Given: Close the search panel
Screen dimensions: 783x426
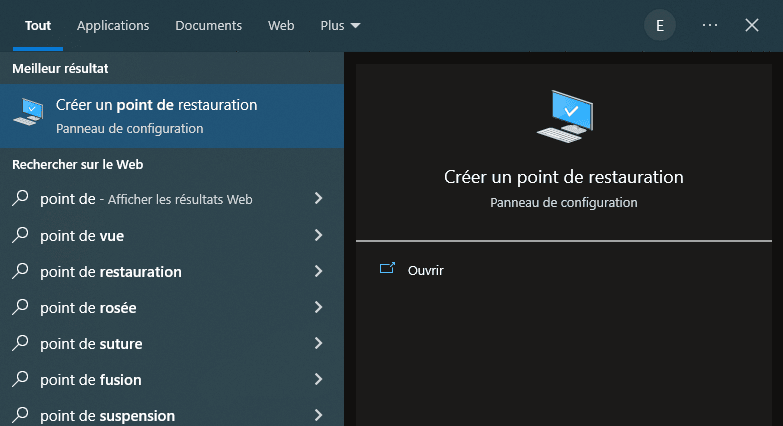Looking at the screenshot, I should (752, 25).
